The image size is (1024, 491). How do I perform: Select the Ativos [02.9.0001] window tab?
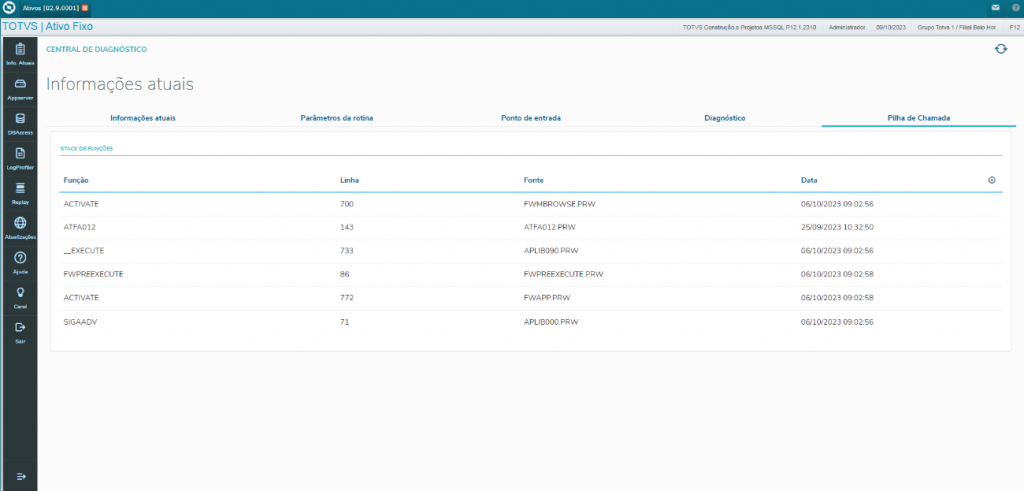(51, 7)
